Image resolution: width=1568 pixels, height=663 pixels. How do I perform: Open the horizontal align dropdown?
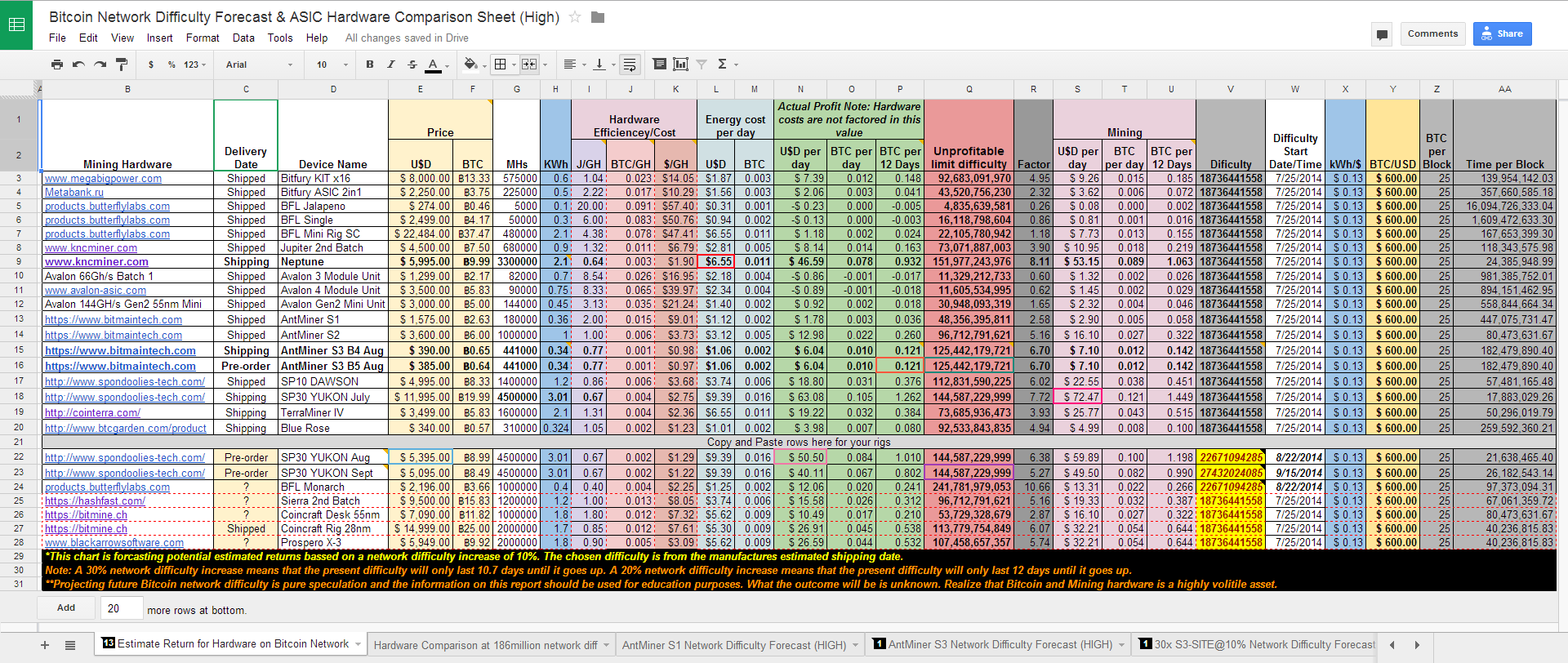point(573,65)
